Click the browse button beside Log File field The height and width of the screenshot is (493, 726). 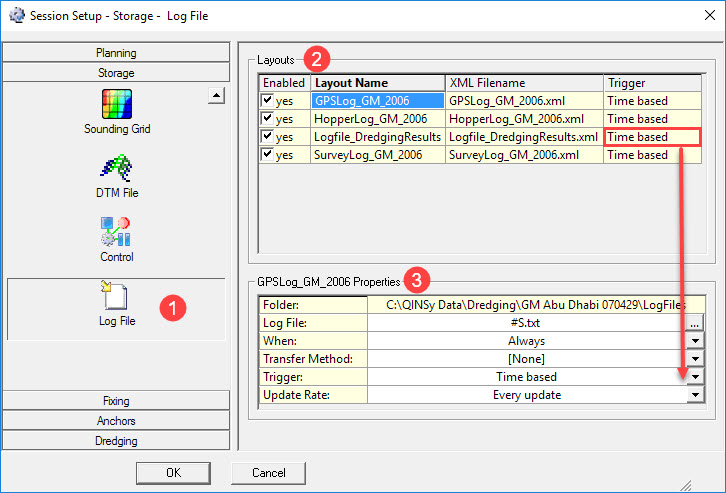pyautogui.click(x=694, y=323)
